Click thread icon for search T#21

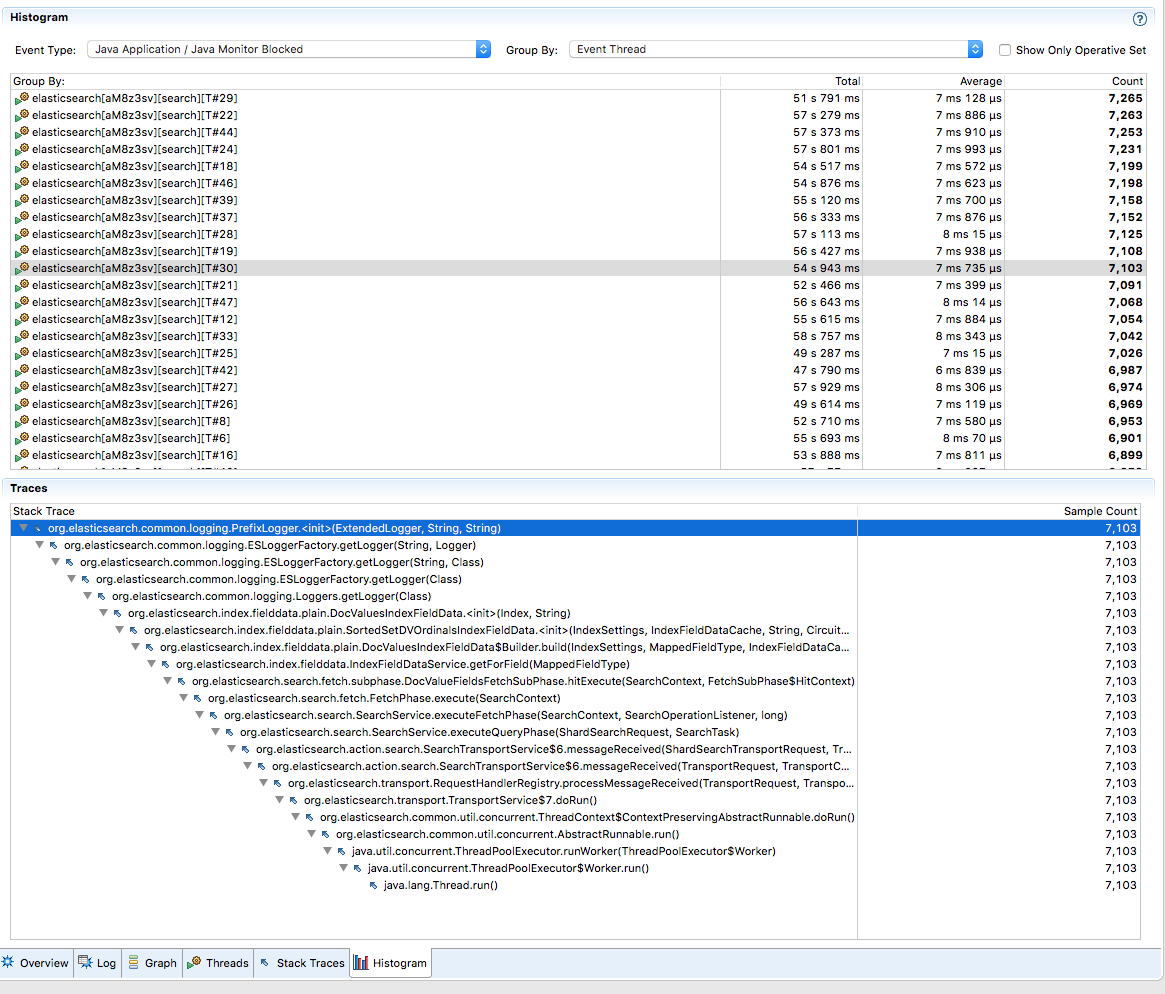pyautogui.click(x=22, y=285)
